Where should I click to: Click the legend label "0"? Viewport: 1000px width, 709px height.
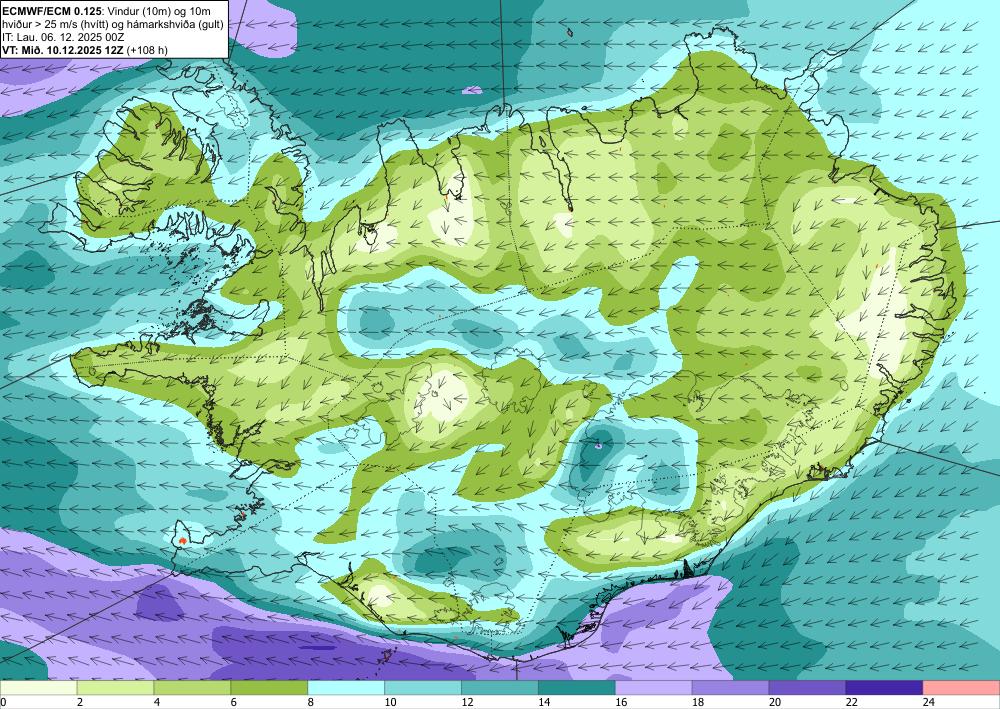(x=3, y=702)
